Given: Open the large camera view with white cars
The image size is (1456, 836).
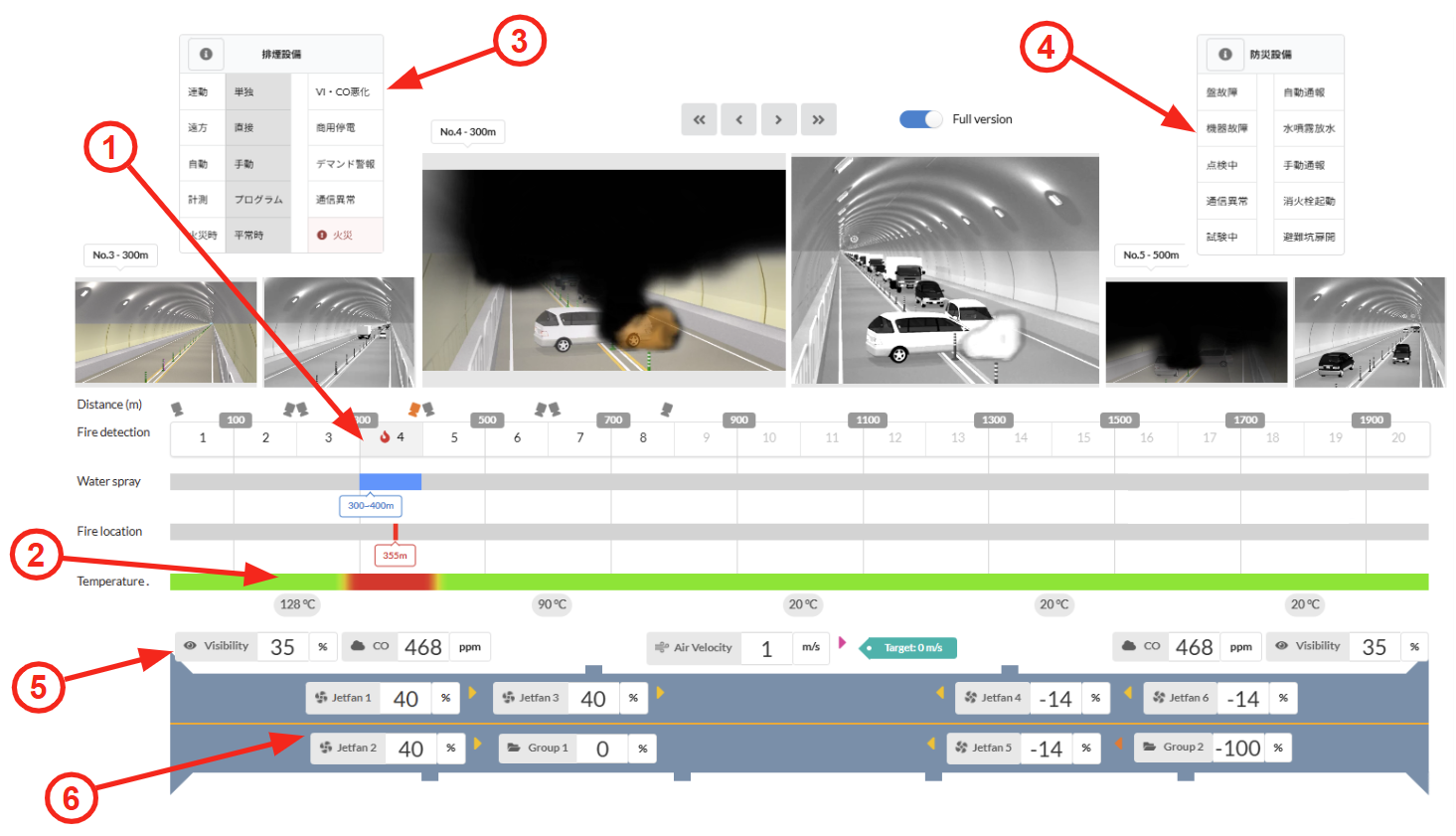Looking at the screenshot, I should (945, 270).
